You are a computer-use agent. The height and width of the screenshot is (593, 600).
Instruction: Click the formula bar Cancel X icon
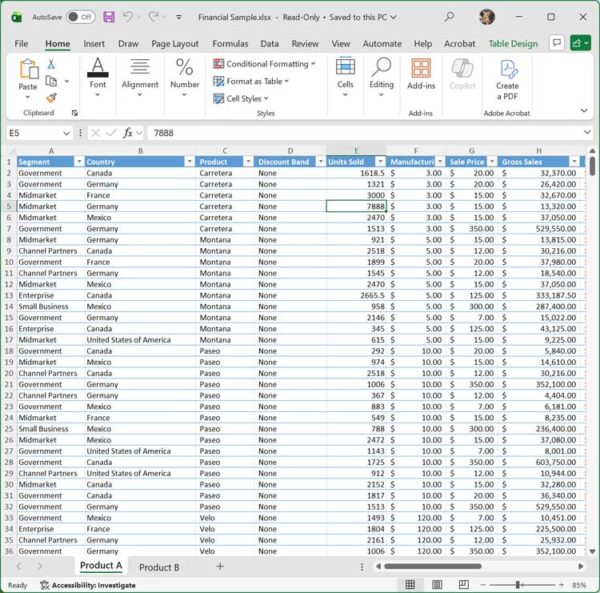pyautogui.click(x=96, y=133)
